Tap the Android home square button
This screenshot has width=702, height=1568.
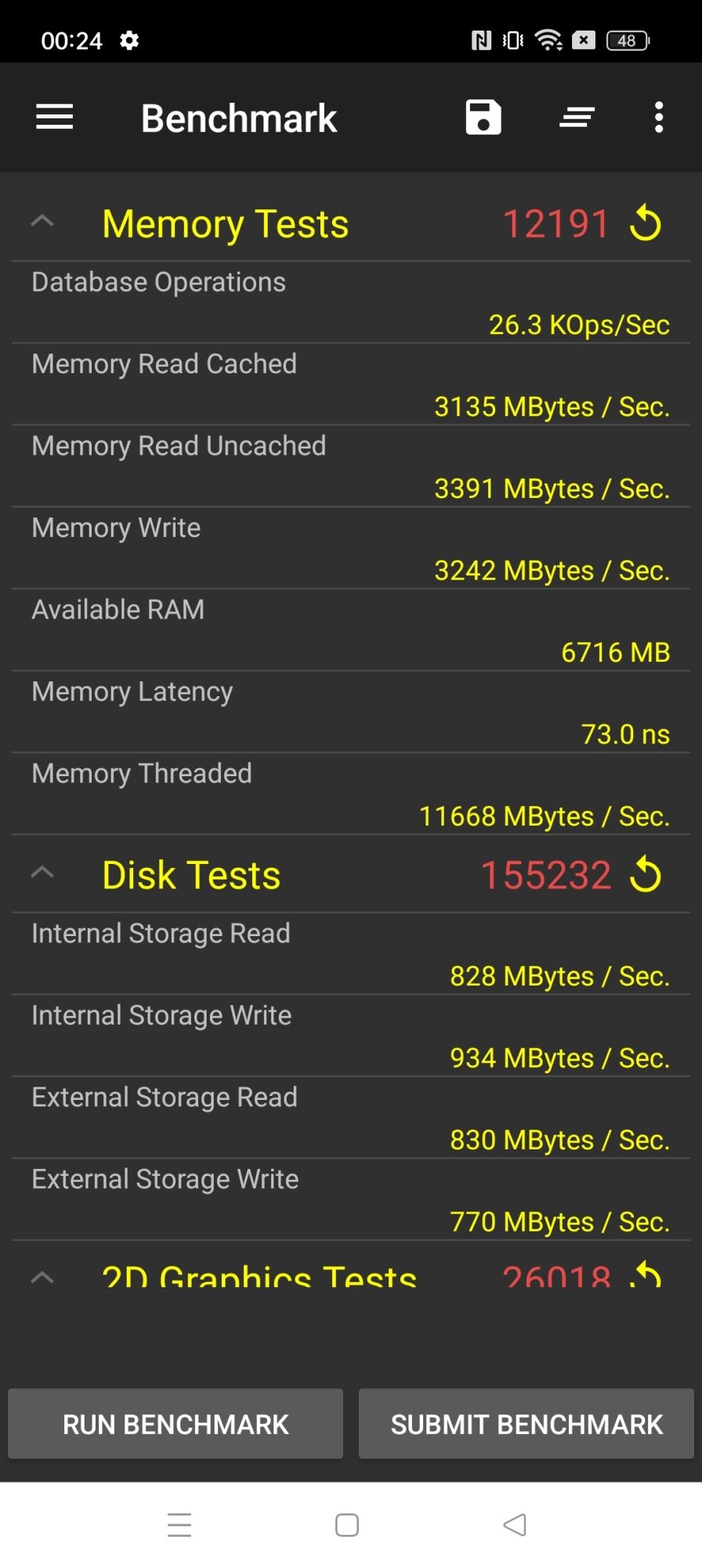pos(347,1525)
